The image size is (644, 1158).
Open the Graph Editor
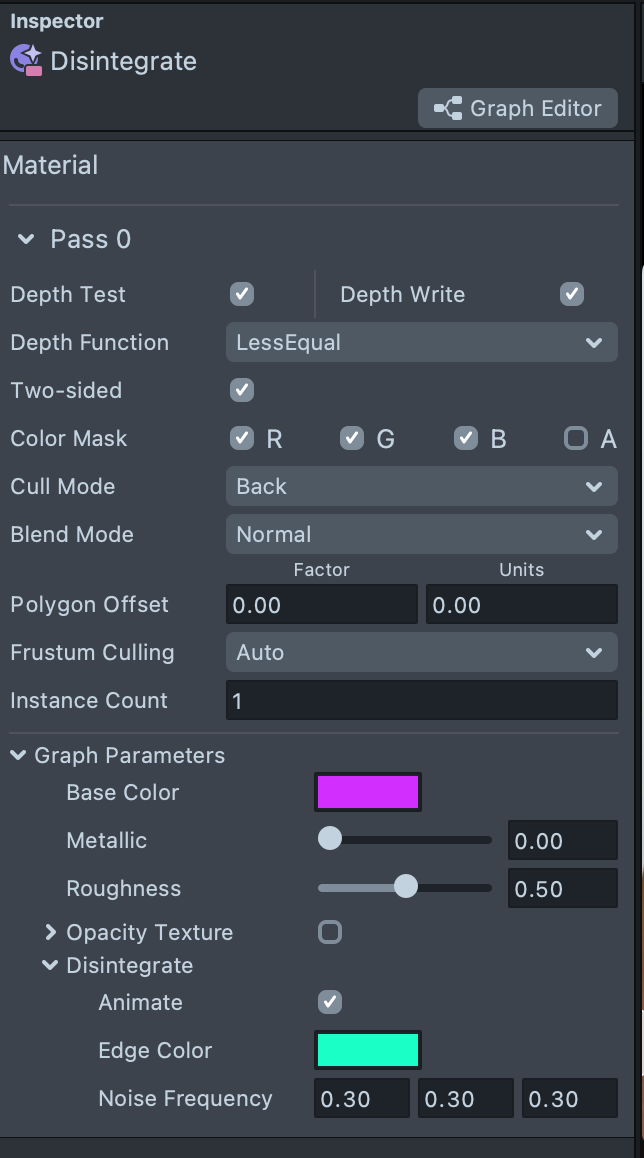coord(517,108)
